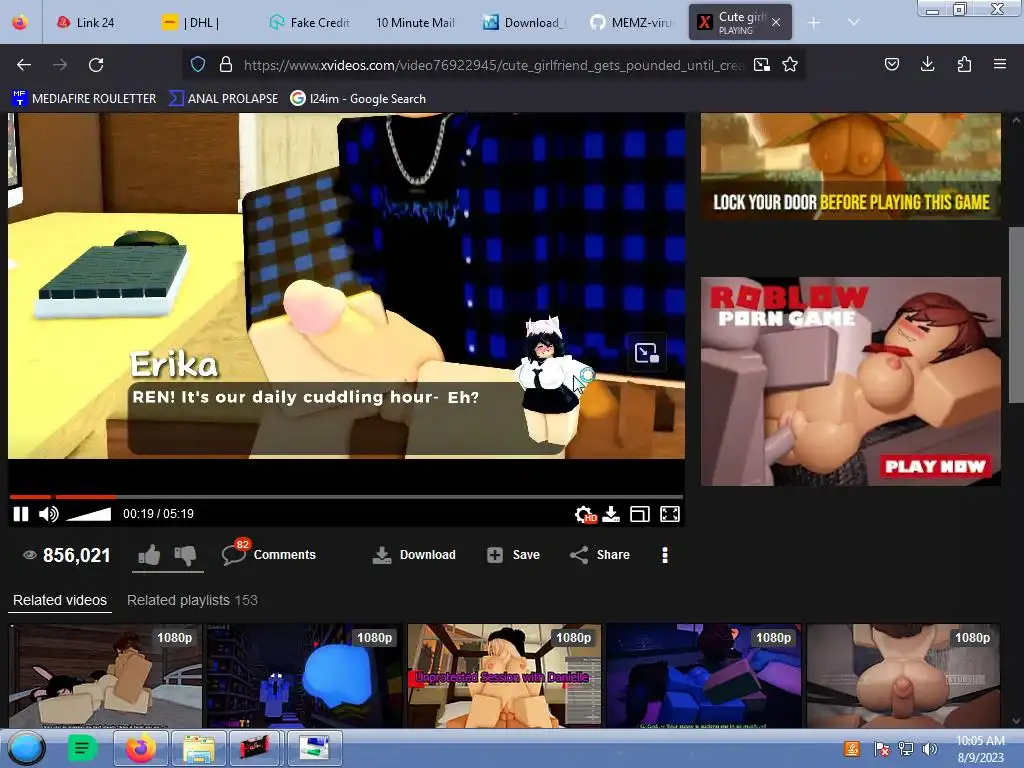The height and width of the screenshot is (768, 1024).
Task: Open the file explorer taskbar button
Action: pos(199,748)
